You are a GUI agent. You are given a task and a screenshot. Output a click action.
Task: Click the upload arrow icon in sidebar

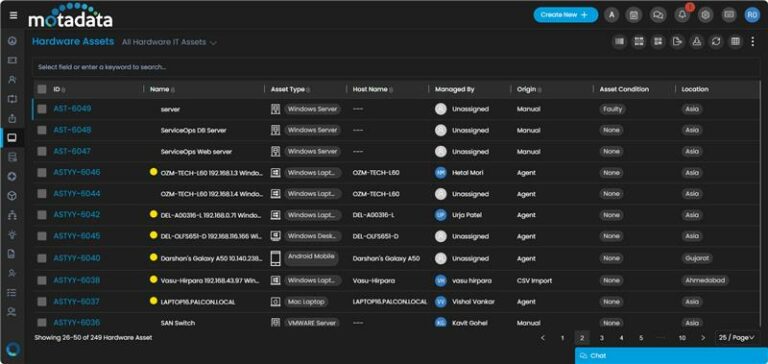click(12, 118)
